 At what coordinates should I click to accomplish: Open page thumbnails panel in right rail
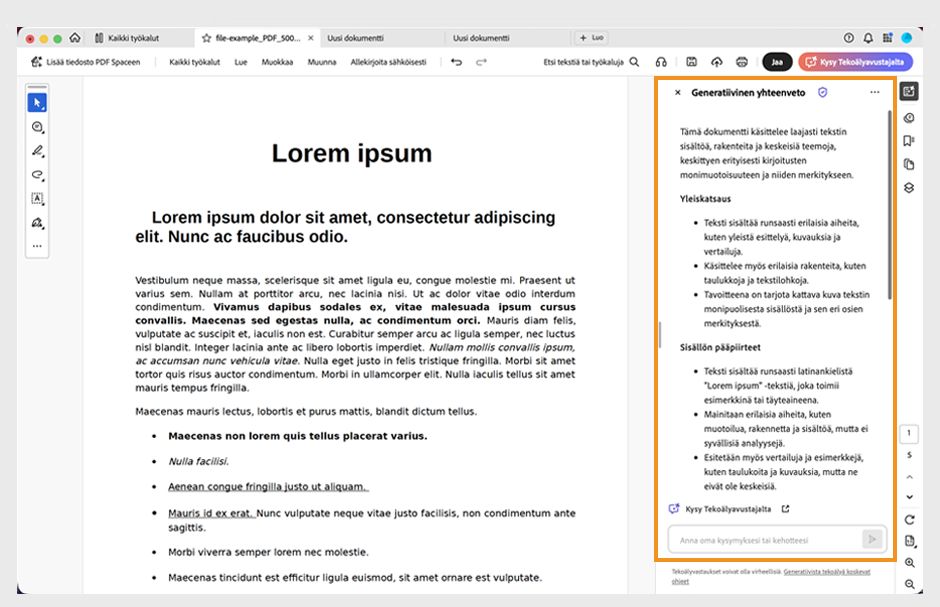click(909, 164)
